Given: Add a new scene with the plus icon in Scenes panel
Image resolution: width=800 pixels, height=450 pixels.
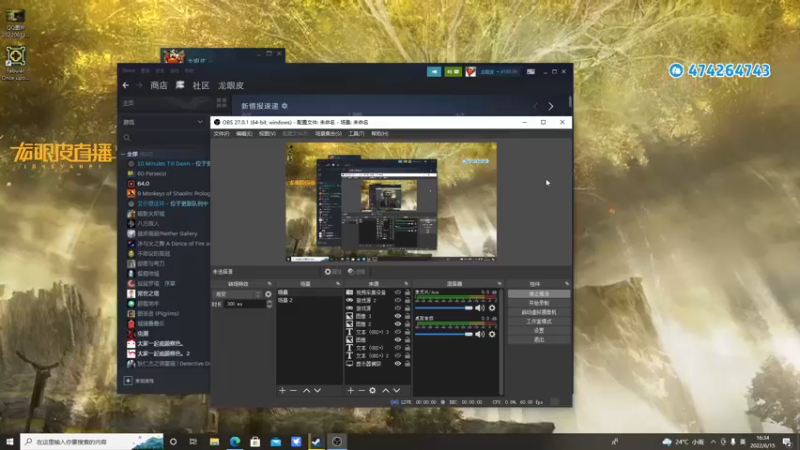Looking at the screenshot, I should [x=282, y=390].
